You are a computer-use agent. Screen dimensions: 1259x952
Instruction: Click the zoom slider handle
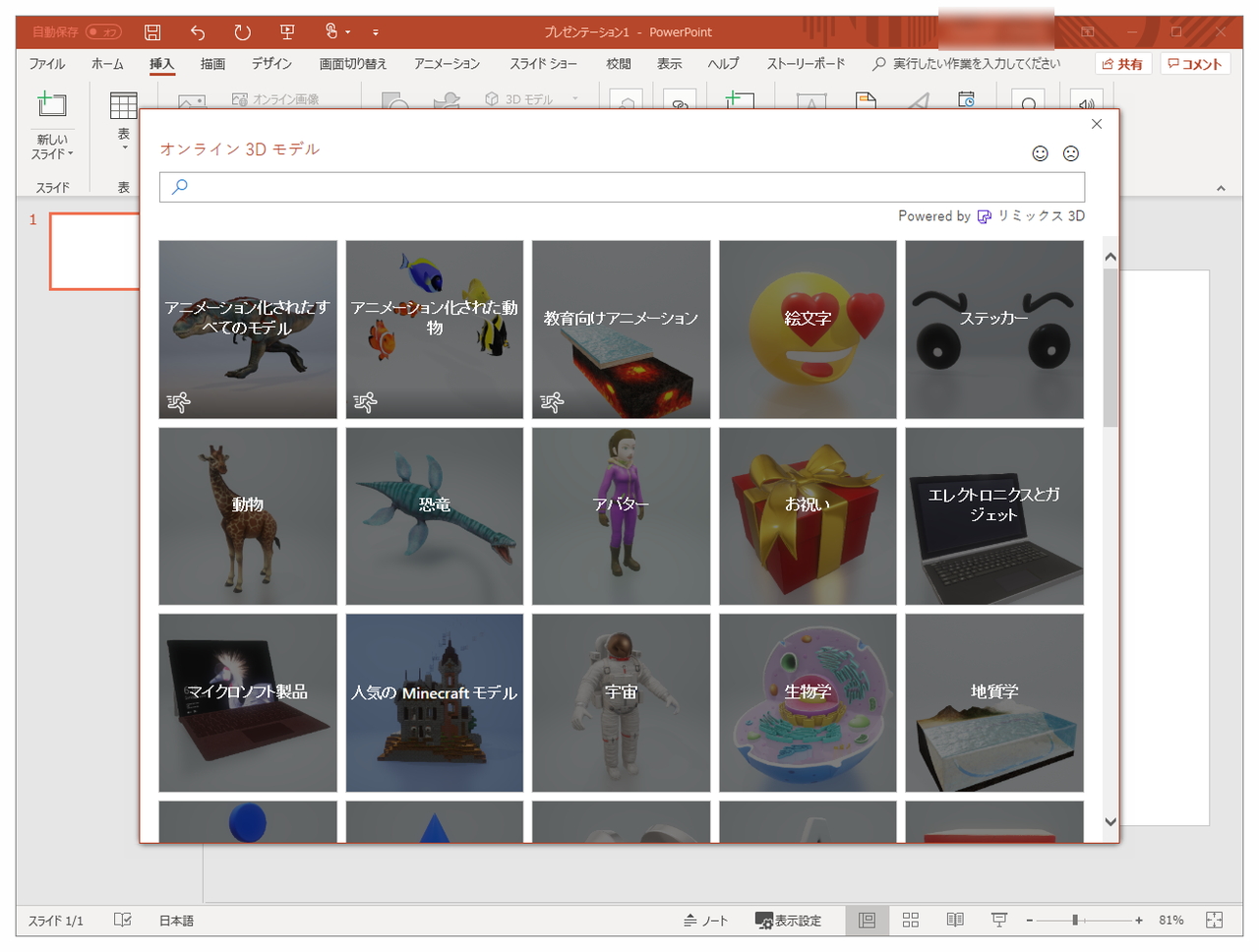(x=1075, y=921)
